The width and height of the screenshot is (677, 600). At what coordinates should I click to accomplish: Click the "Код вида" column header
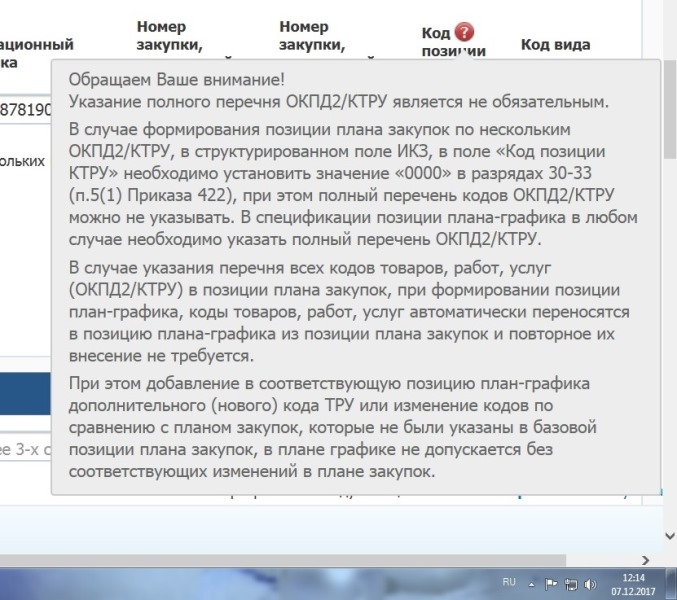[x=555, y=44]
